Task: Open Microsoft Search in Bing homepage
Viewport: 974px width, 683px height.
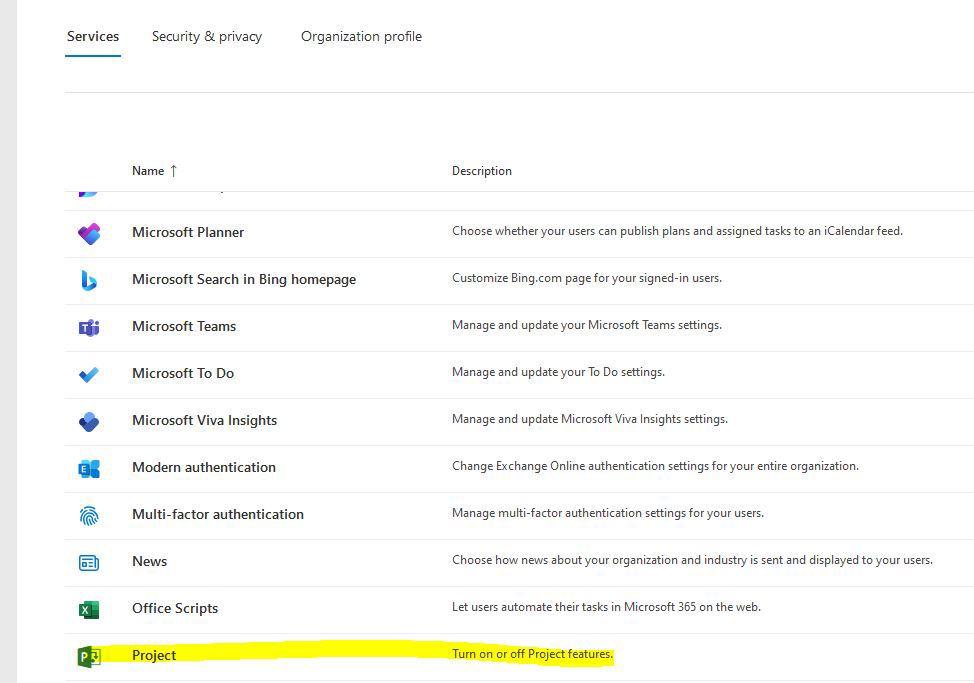Action: tap(244, 279)
